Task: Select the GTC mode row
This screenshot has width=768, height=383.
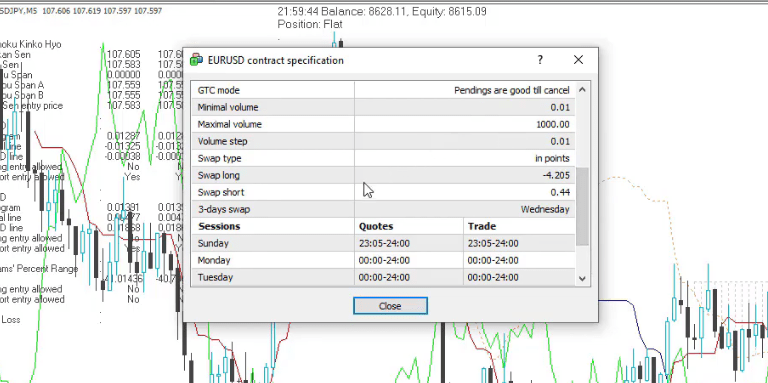Action: pos(383,90)
